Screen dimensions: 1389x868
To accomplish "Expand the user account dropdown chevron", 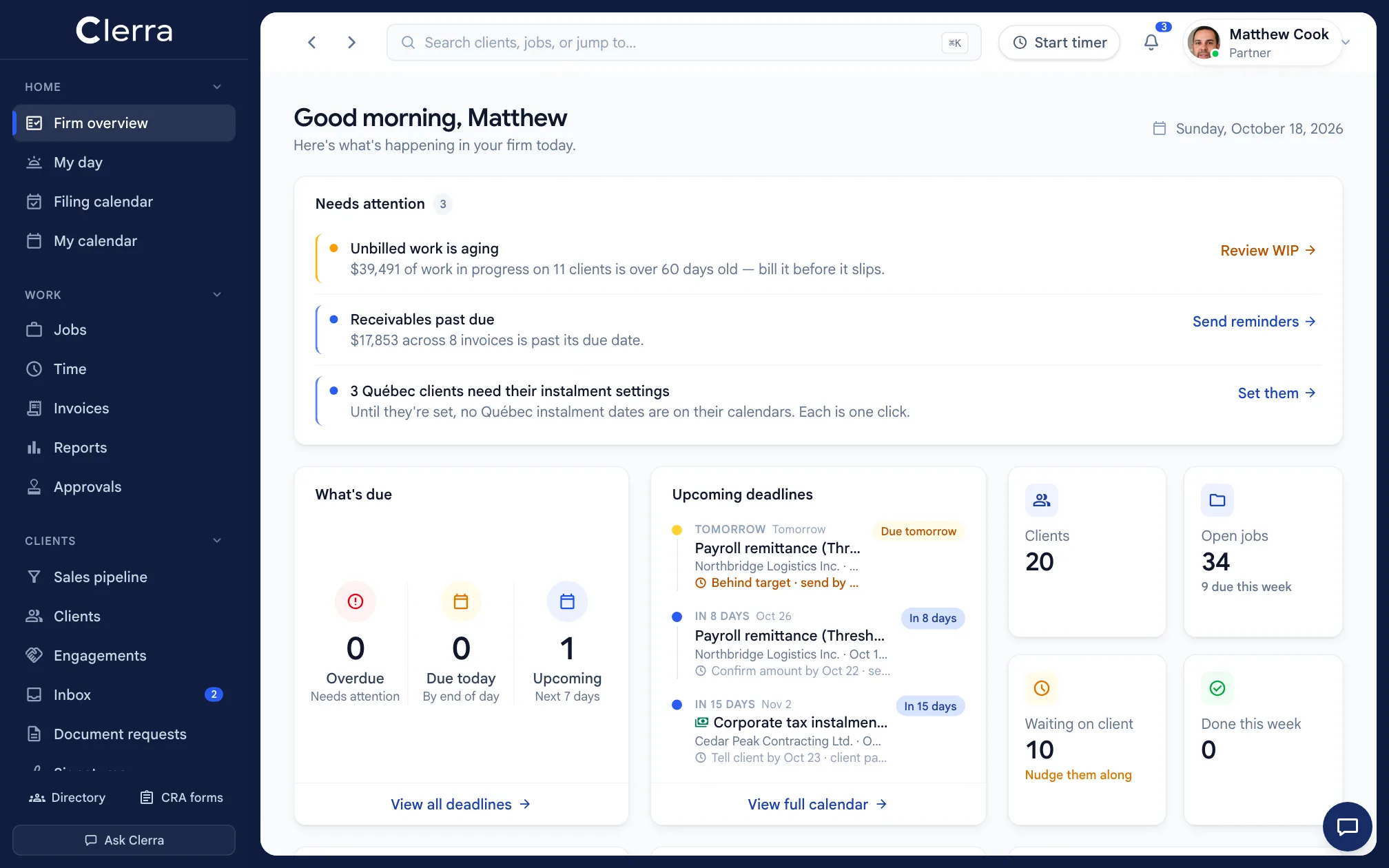I will click(x=1346, y=43).
